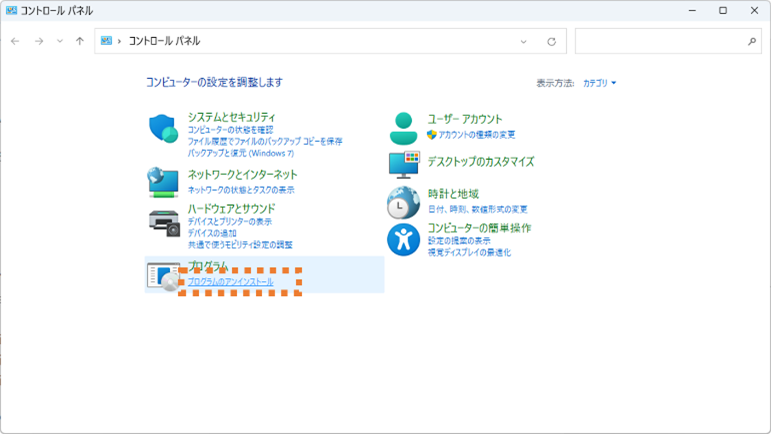Open ユーザー アカウント category link
The width and height of the screenshot is (771, 434).
click(465, 119)
